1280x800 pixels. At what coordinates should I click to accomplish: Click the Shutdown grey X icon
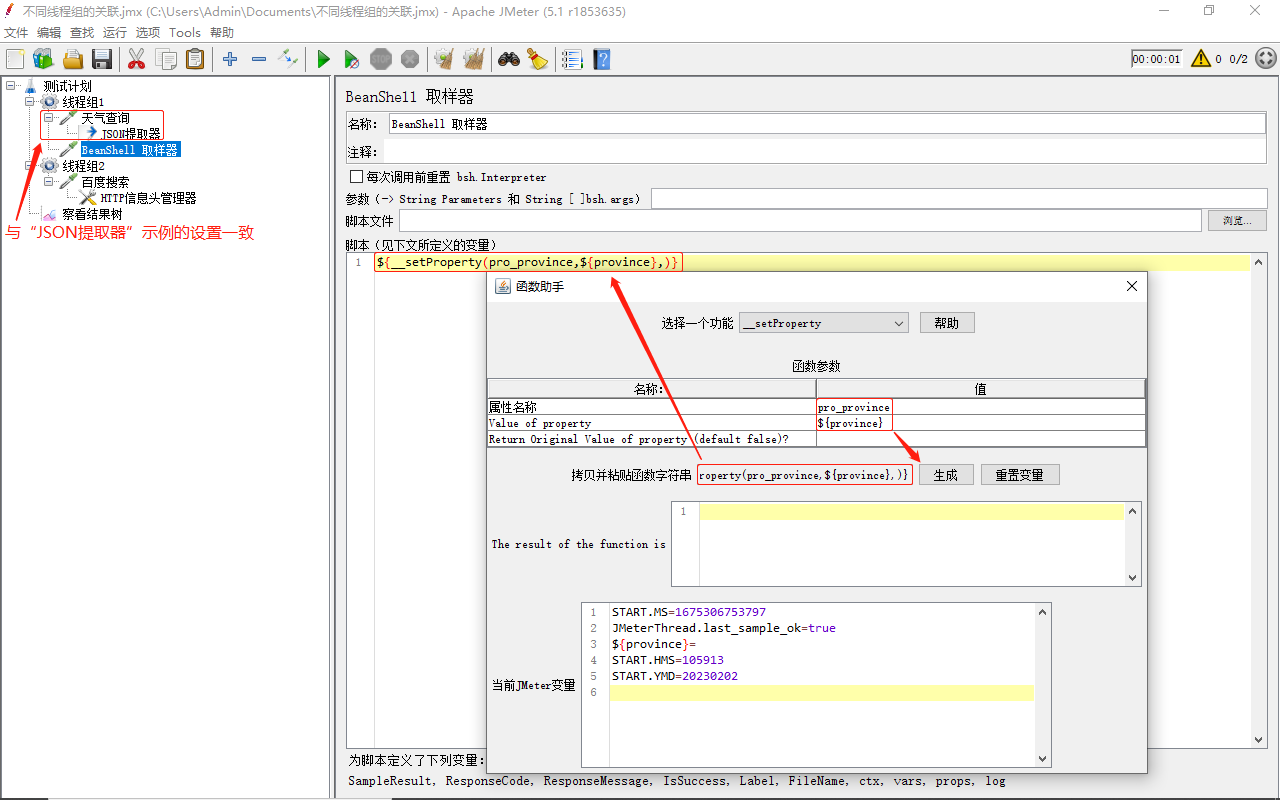pos(410,59)
